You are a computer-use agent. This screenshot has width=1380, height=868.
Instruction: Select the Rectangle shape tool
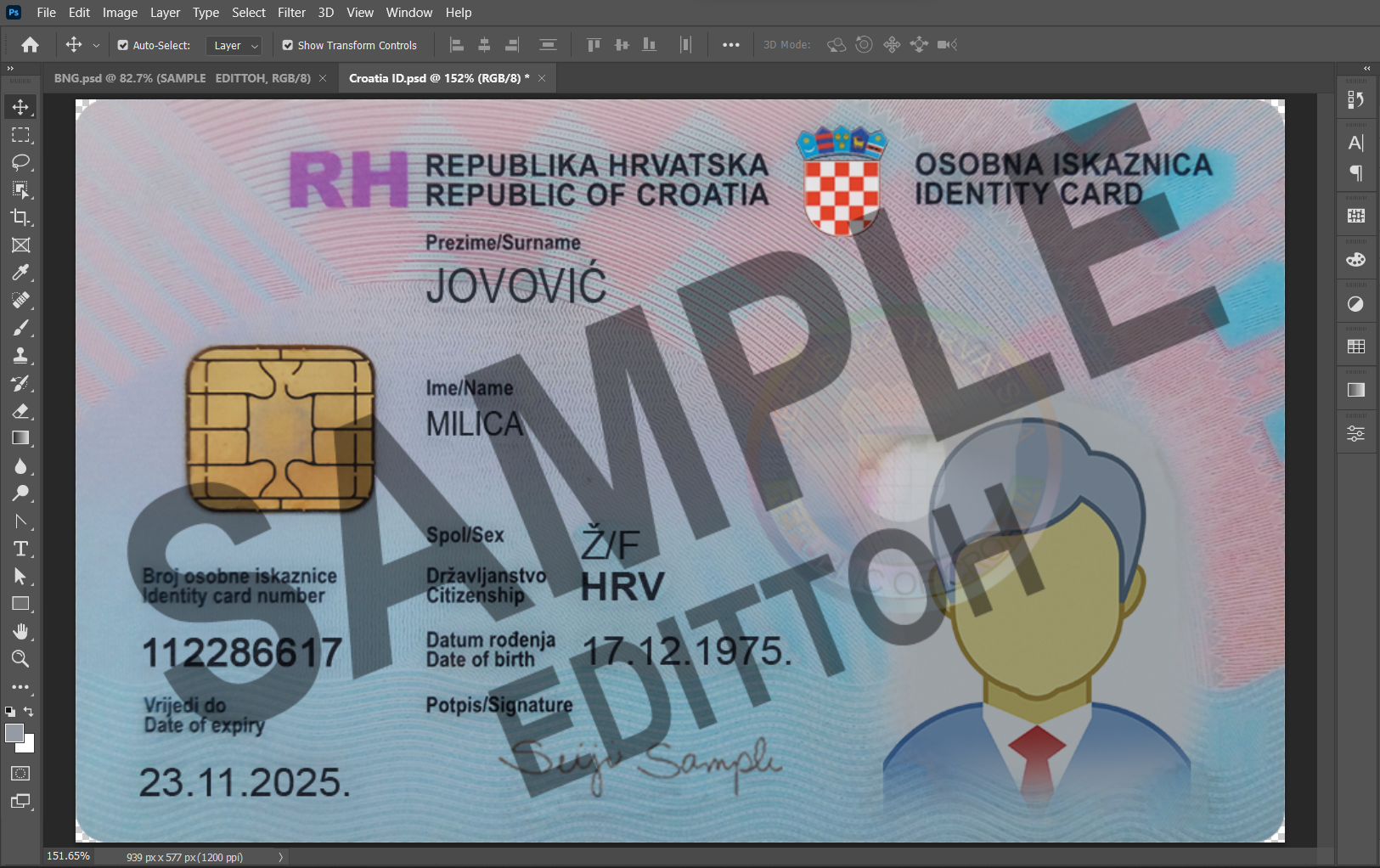[20, 604]
